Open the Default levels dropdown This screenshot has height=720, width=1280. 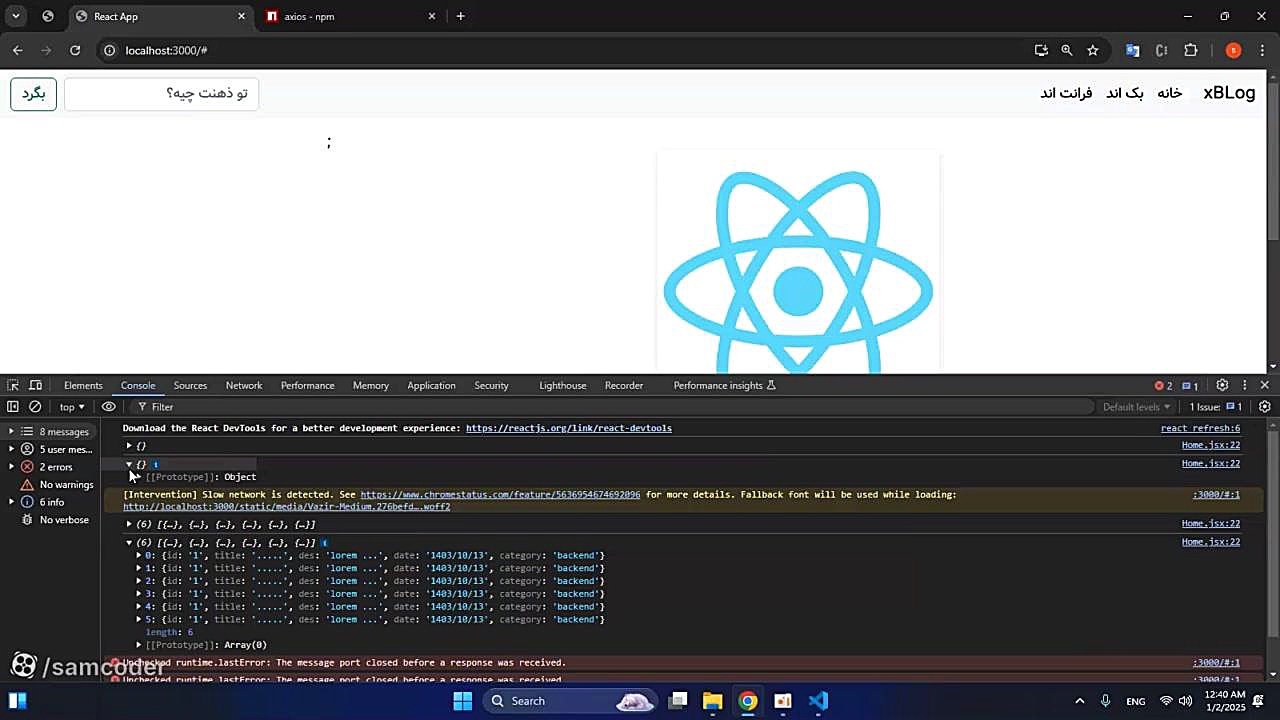click(1136, 407)
